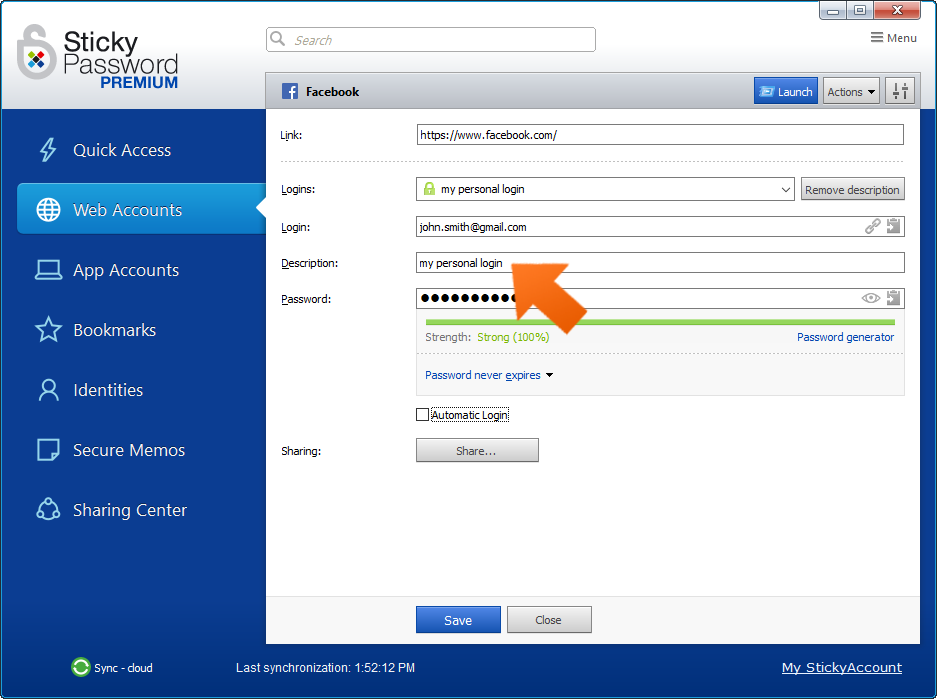Screen dimensions: 937x699
Task: Open the Password generator link
Action: pyautogui.click(x=845, y=337)
